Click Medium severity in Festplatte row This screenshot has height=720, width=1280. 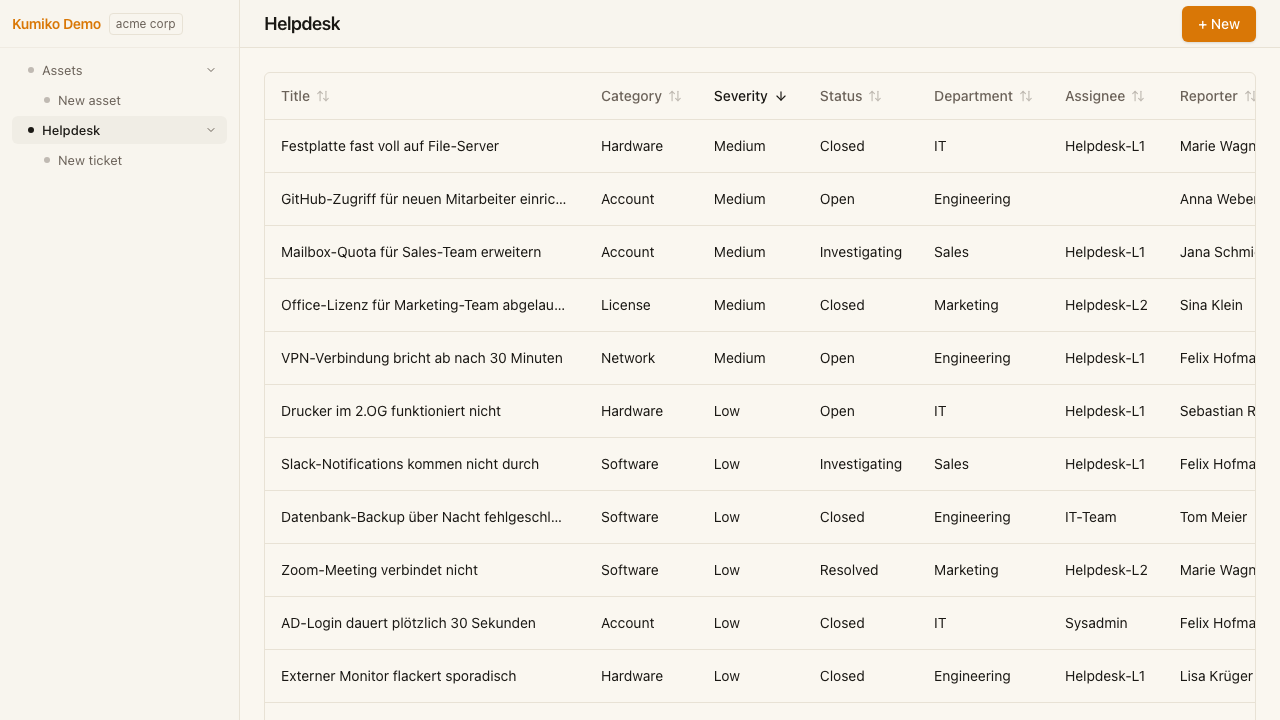pyautogui.click(x=740, y=146)
